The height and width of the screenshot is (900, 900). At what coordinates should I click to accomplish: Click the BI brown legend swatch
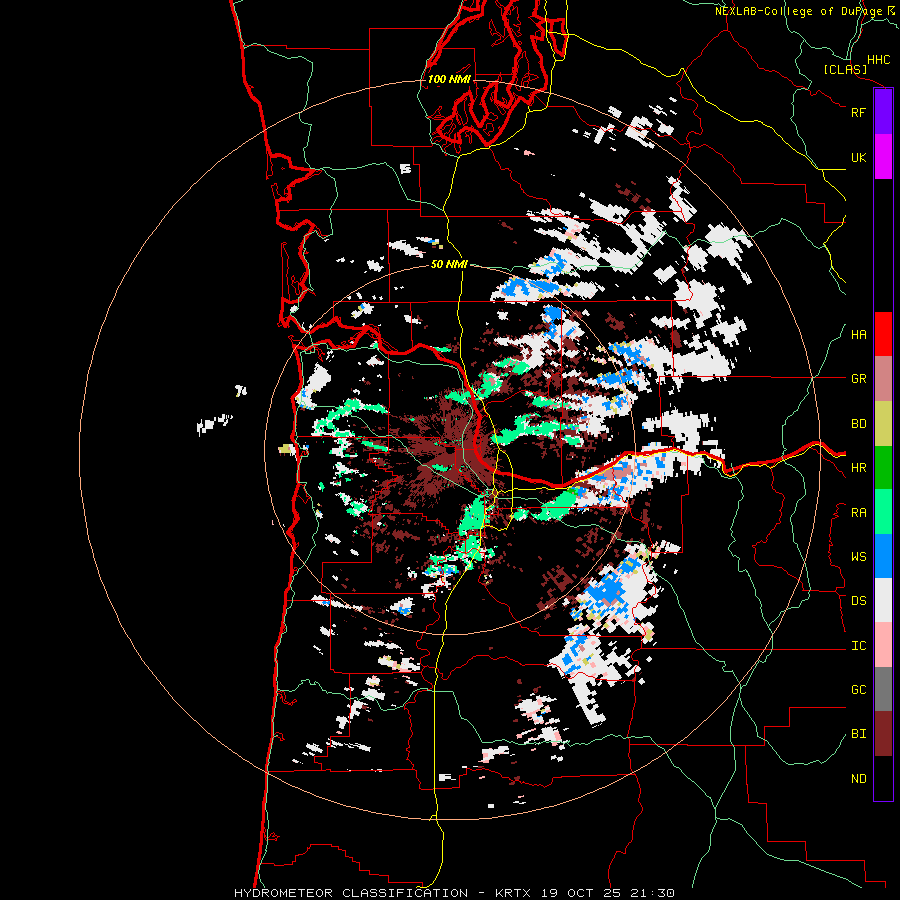tap(883, 734)
